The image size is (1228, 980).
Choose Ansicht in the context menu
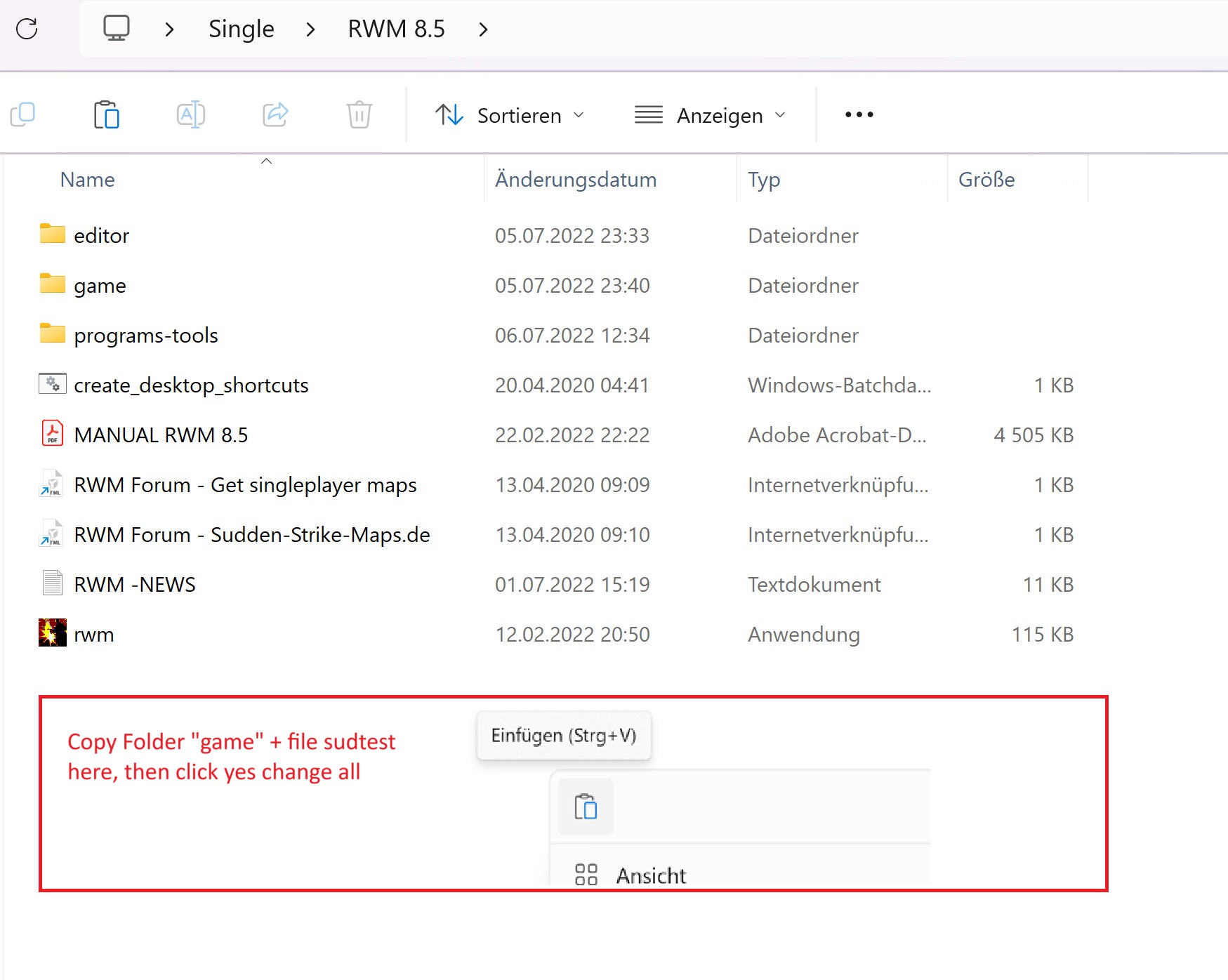(x=650, y=875)
